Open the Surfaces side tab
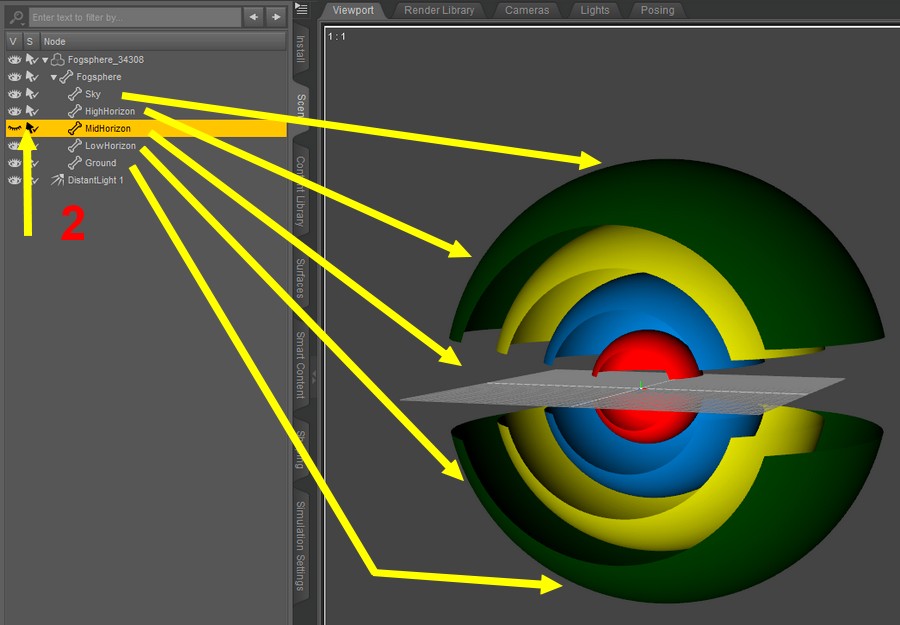The width and height of the screenshot is (900, 625). (301, 278)
